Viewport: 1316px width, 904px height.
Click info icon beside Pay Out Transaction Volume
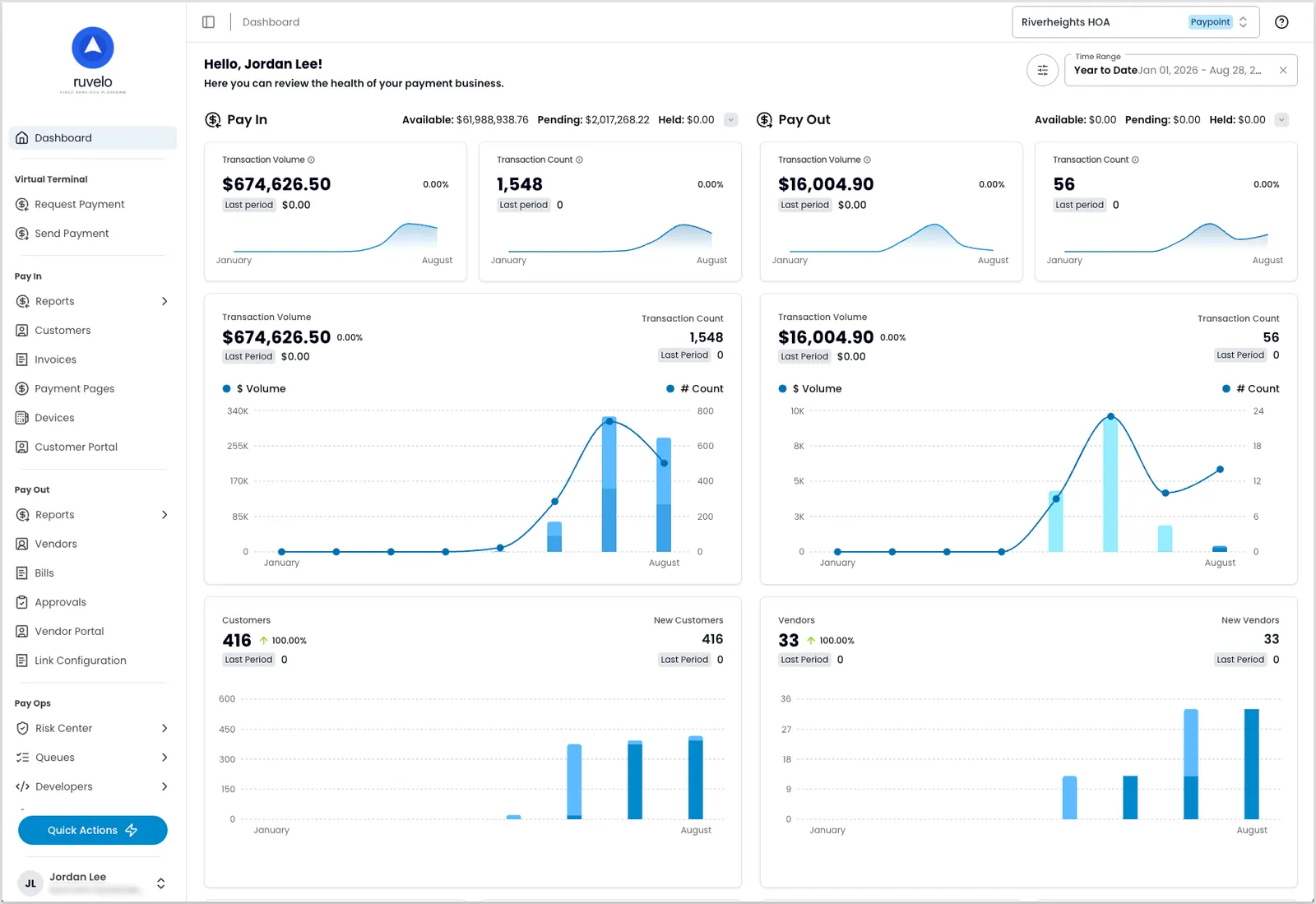tap(867, 160)
